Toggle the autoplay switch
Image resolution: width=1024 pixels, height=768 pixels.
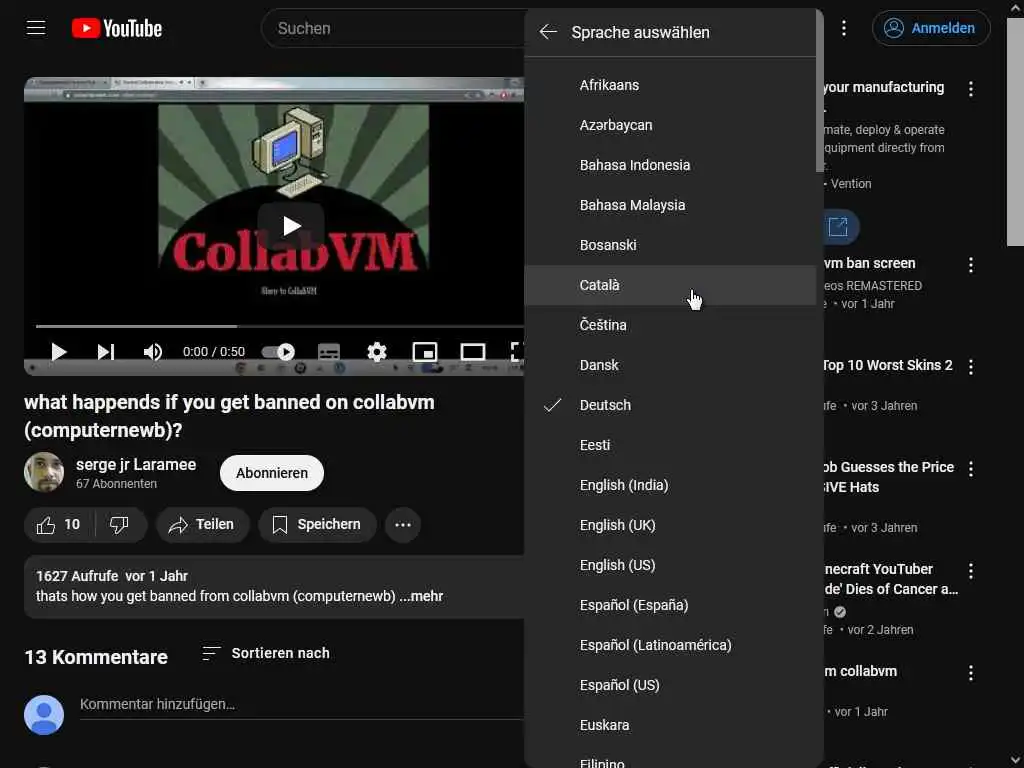pyautogui.click(x=278, y=352)
